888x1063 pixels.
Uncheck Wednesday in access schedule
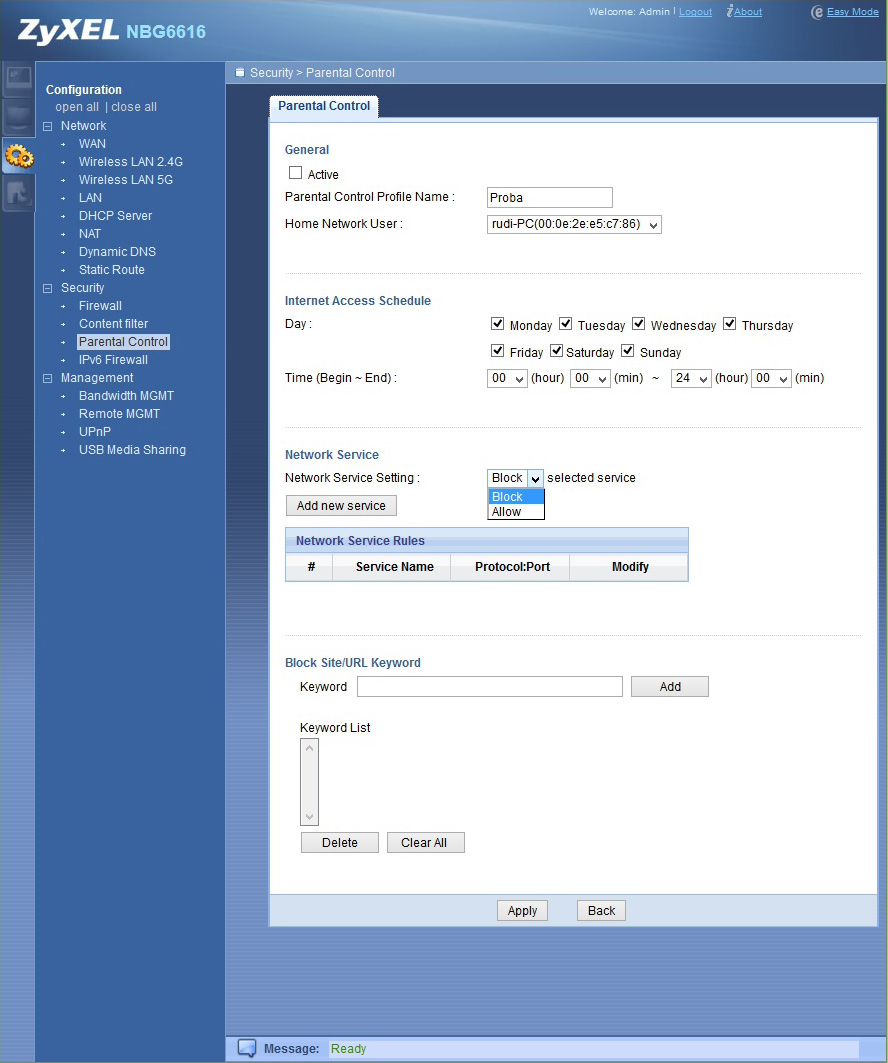point(638,323)
